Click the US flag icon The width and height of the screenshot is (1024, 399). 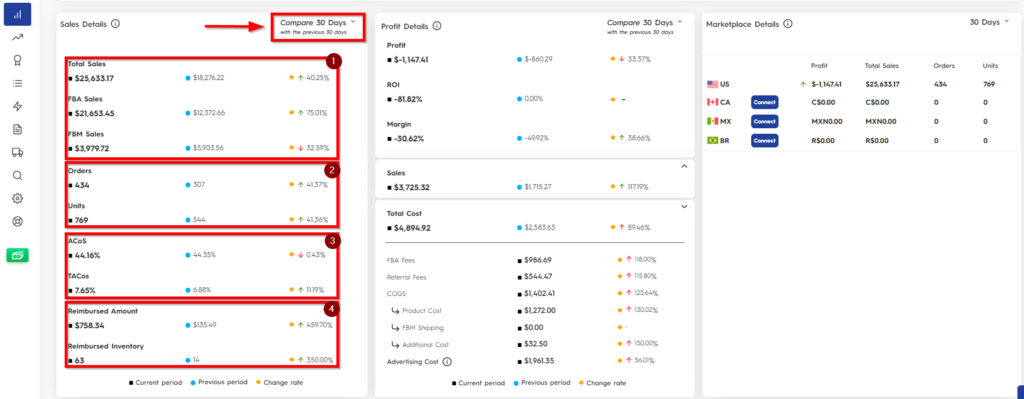pyautogui.click(x=712, y=84)
